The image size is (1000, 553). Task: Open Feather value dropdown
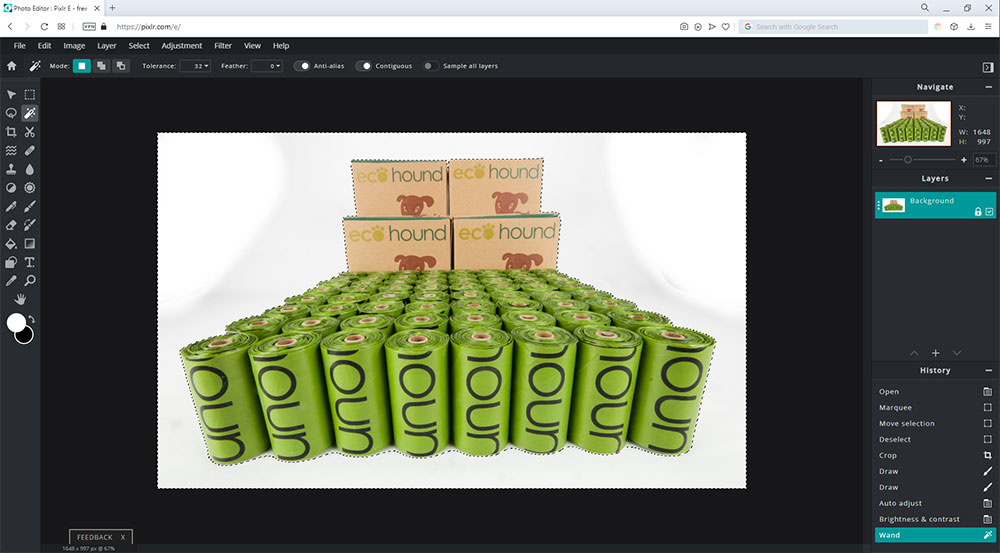point(267,66)
